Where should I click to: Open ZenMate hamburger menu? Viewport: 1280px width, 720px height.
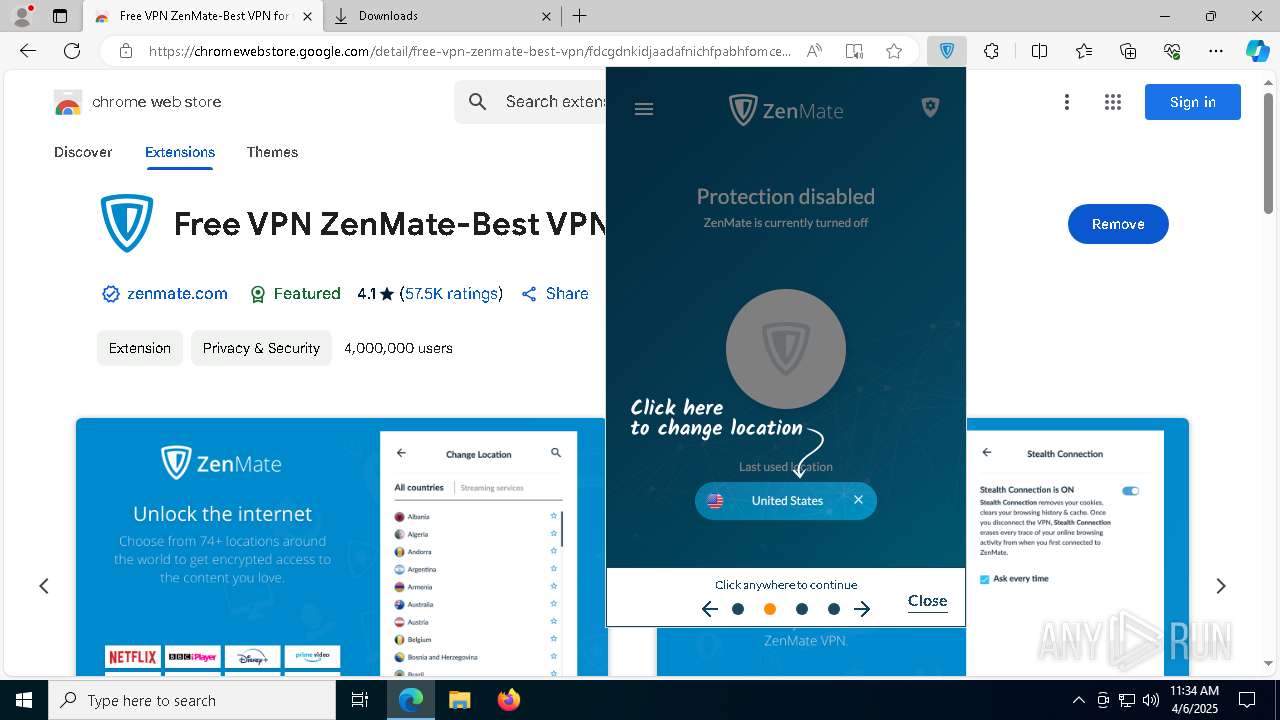pos(644,109)
